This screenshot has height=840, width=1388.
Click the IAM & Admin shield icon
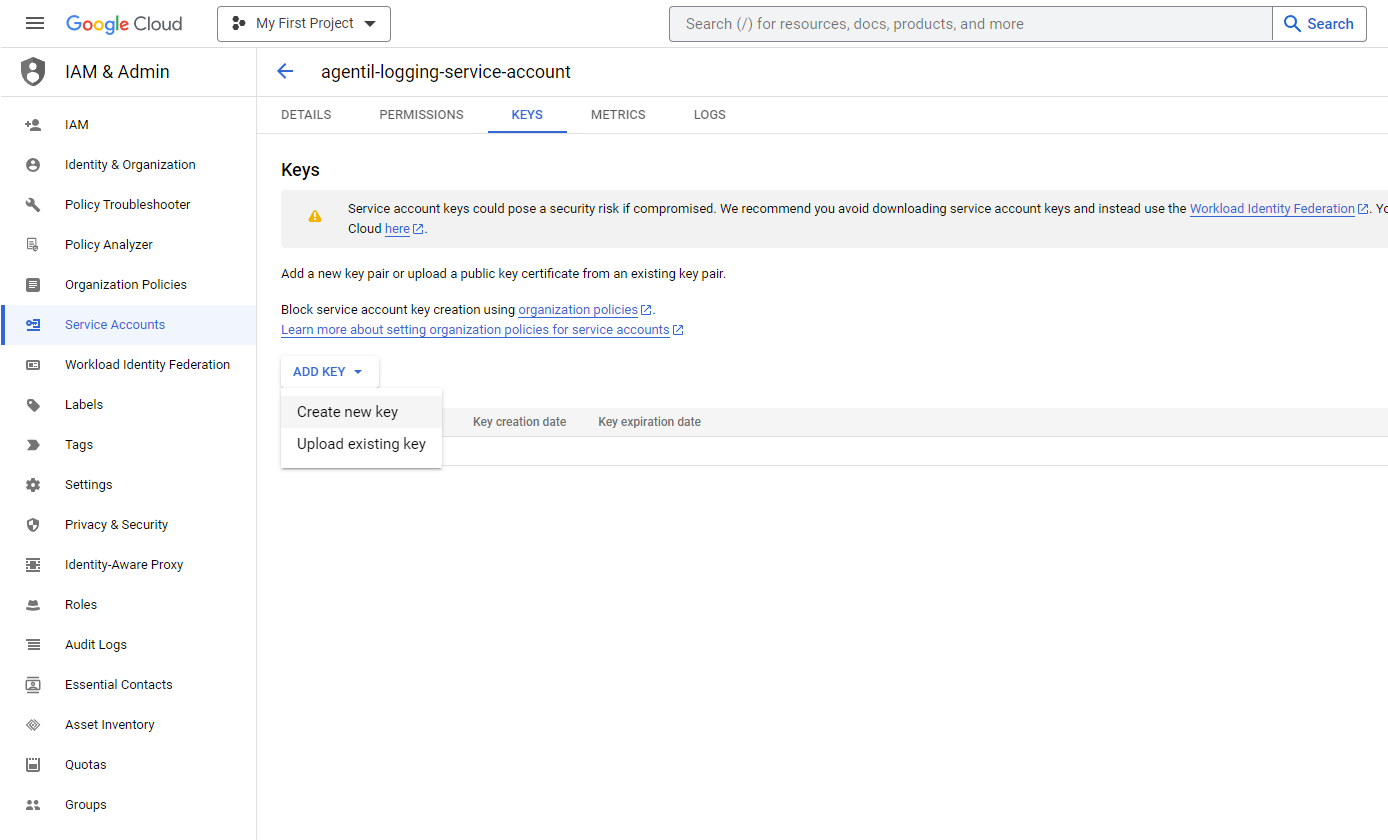point(33,72)
